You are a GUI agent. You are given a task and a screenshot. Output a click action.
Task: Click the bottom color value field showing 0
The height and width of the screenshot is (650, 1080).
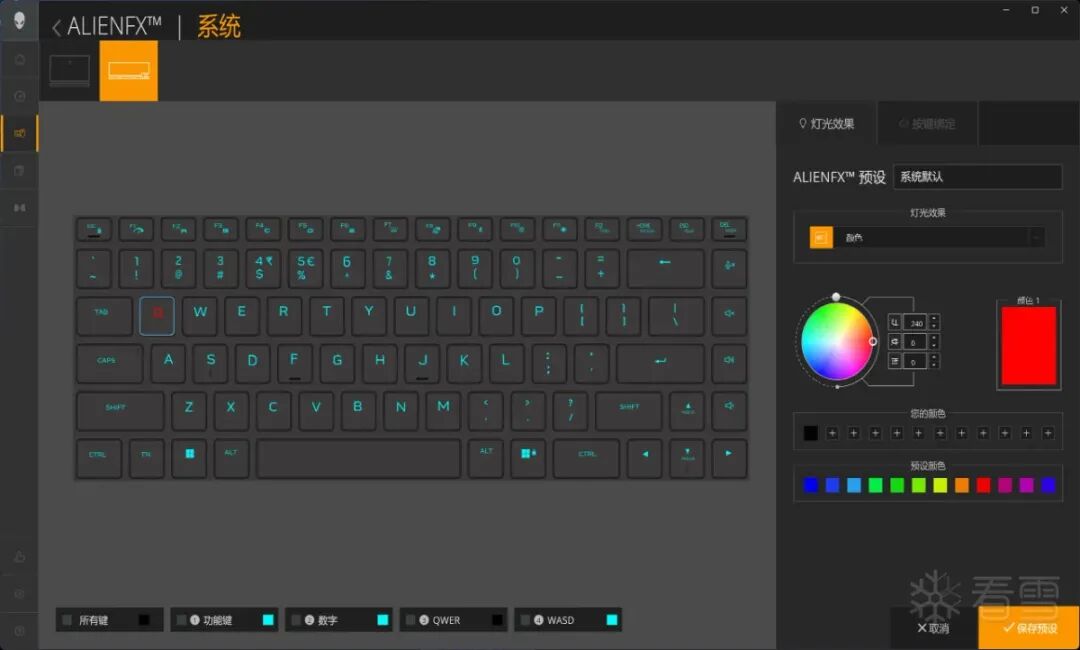pos(916,361)
